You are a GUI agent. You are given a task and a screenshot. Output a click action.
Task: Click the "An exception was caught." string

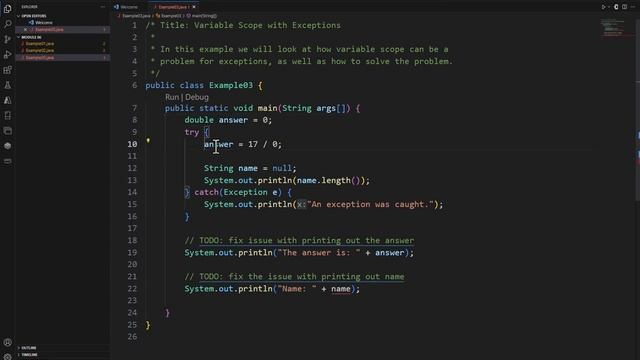[371, 204]
